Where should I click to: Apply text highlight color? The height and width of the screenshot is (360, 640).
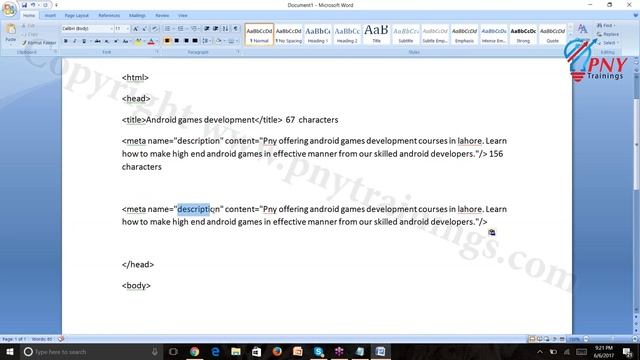[x=138, y=41]
